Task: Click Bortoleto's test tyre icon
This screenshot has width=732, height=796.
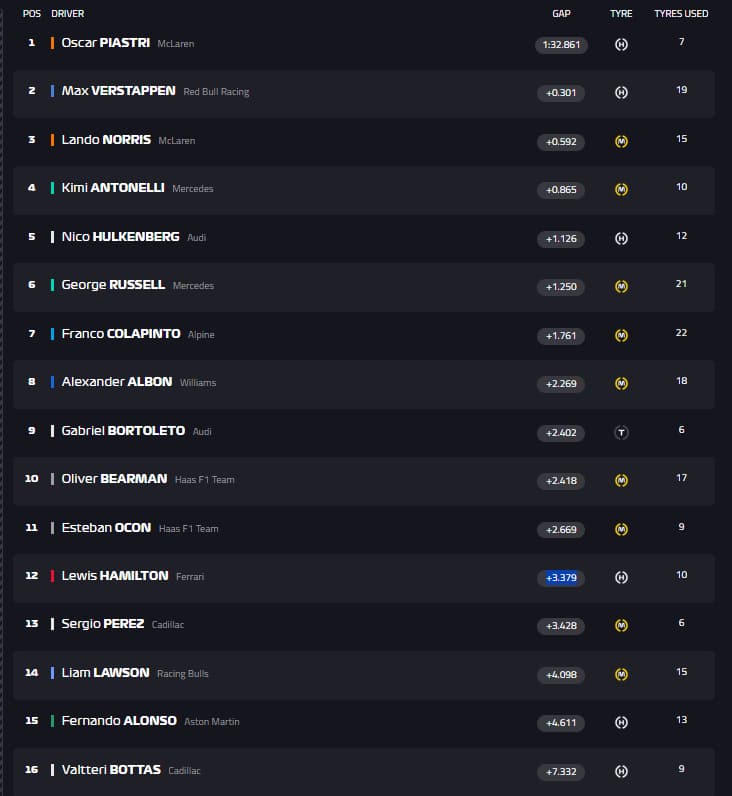Action: click(621, 433)
